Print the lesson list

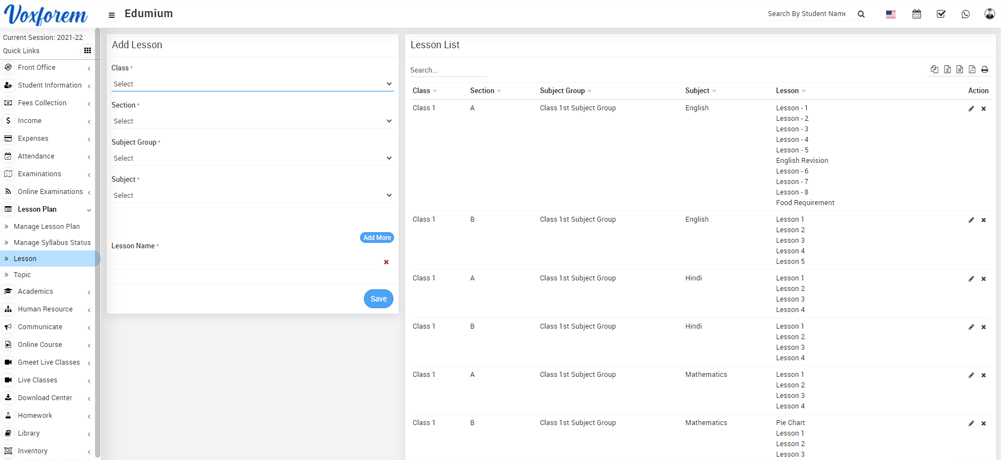click(984, 70)
